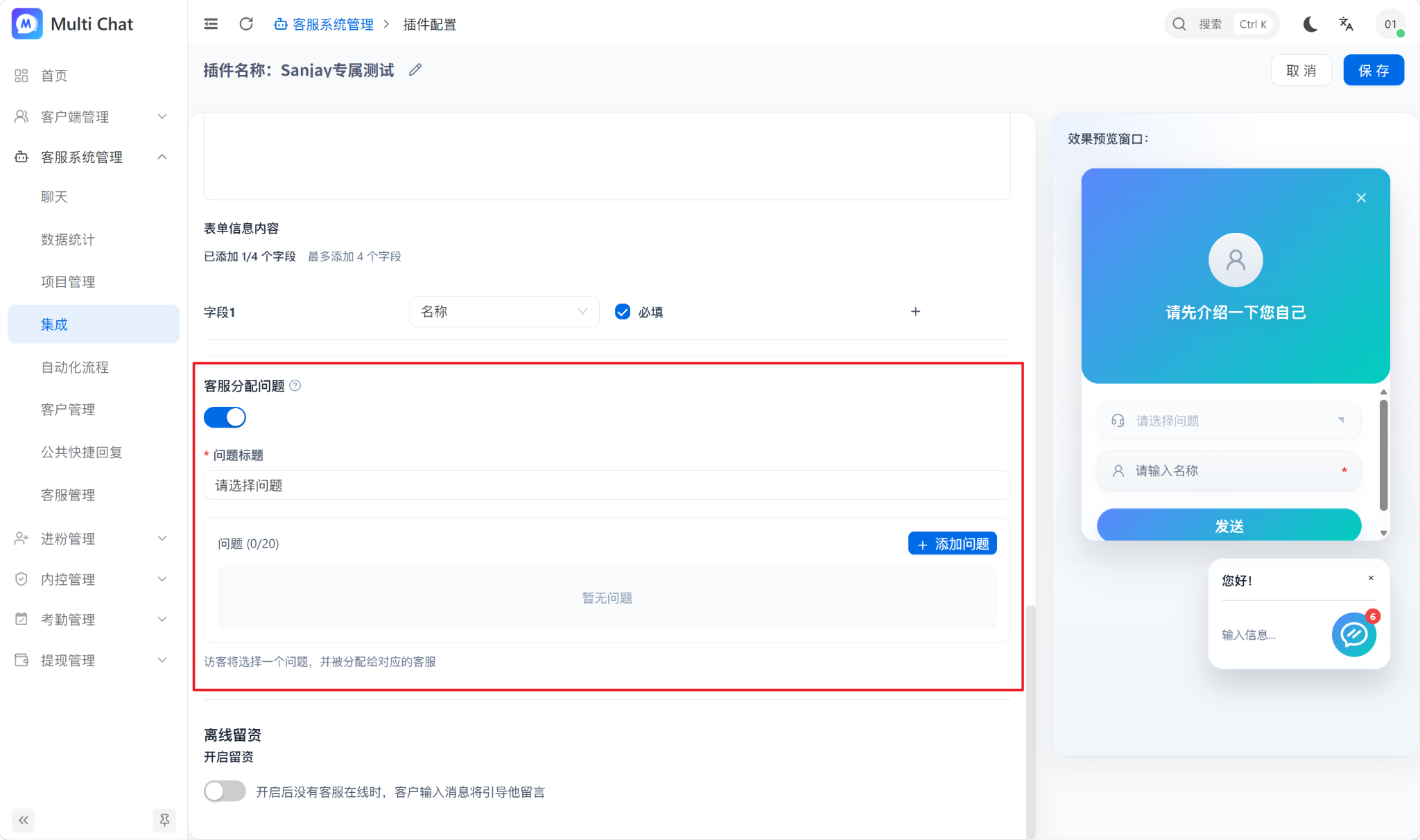Follow the 客服系统管理 breadcrumb link
This screenshot has height=840, width=1420.
[333, 25]
